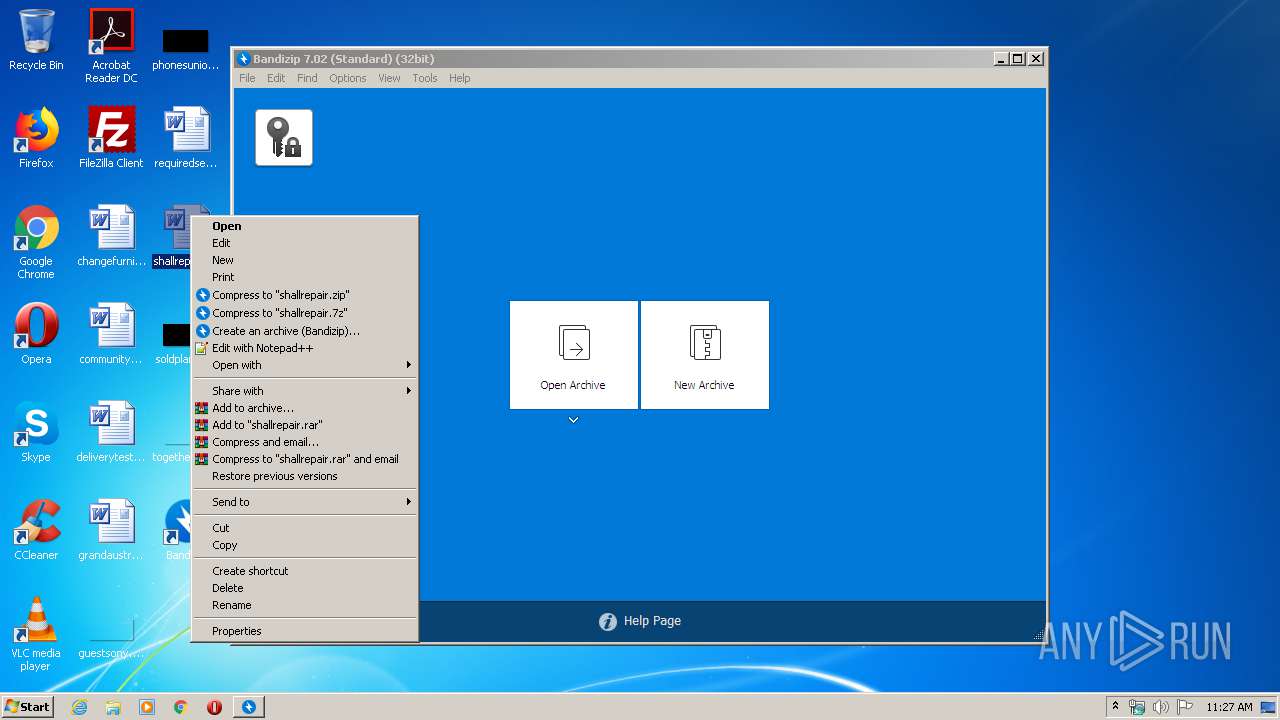Select the changefurni Word document icon

111,236
